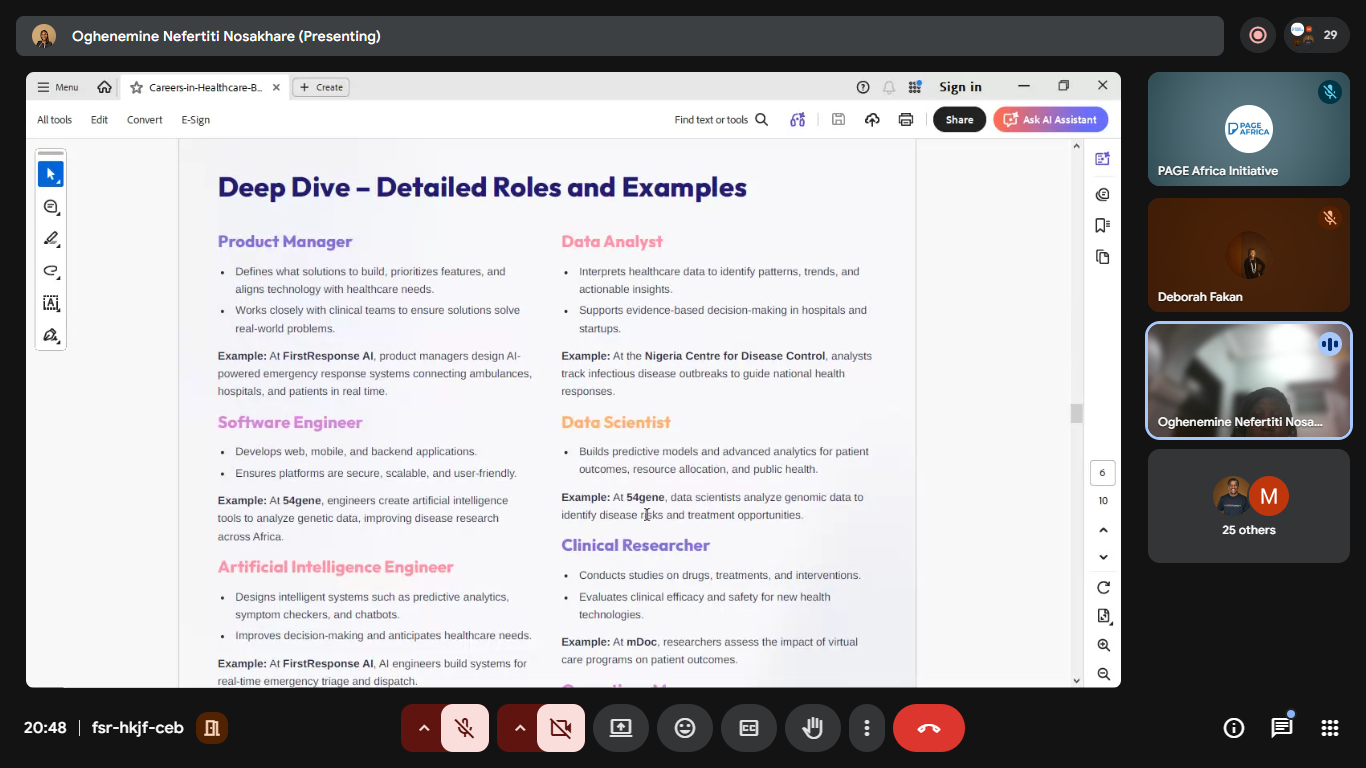Click Sign in in Acrobat
Image resolution: width=1366 pixels, height=768 pixels.
[x=960, y=87]
